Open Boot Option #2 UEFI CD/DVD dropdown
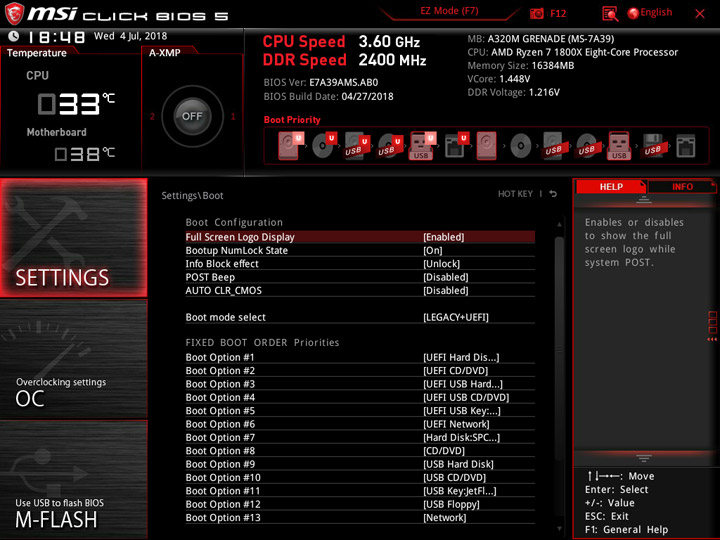The width and height of the screenshot is (720, 540). [456, 371]
